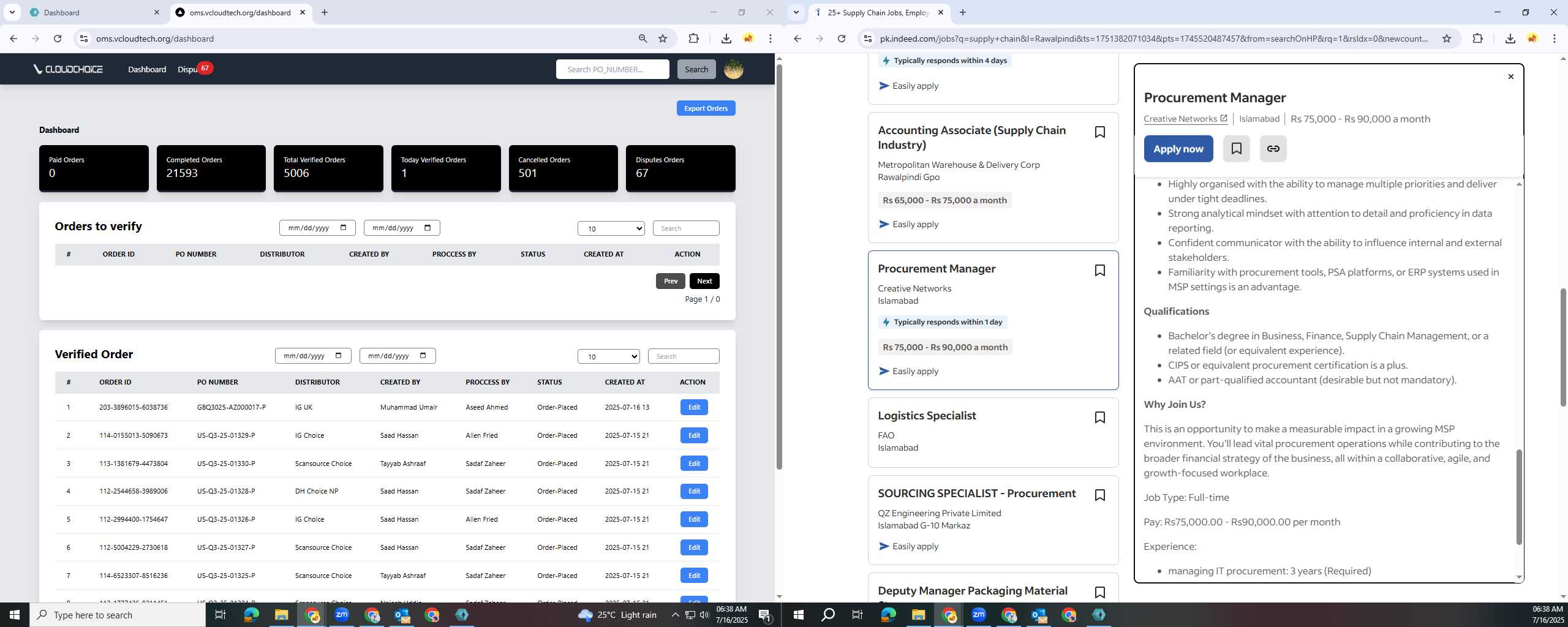Click Export Orders button
This screenshot has height=627, width=1568.
[x=706, y=108]
